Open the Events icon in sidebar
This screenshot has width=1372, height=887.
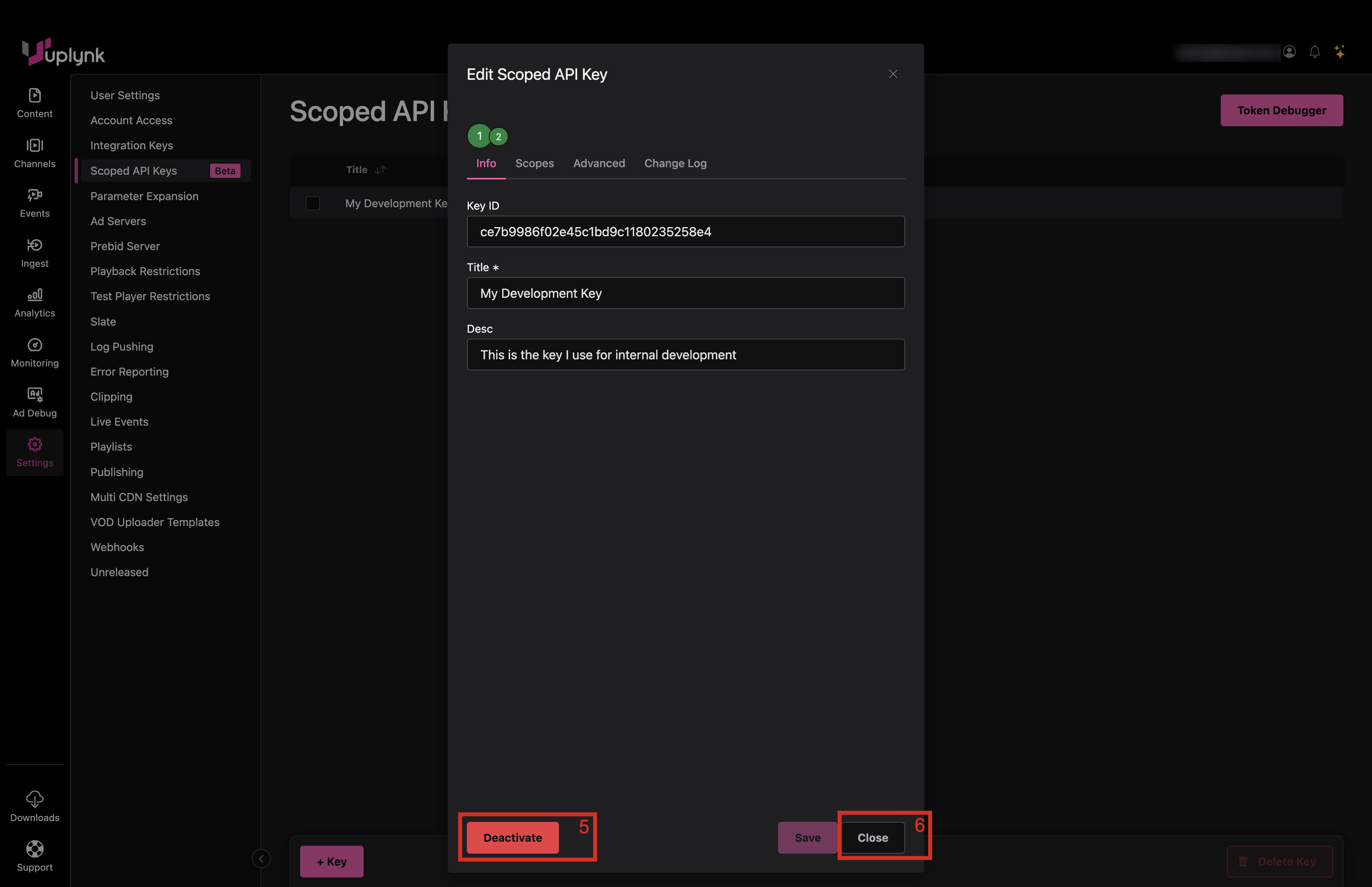click(35, 203)
